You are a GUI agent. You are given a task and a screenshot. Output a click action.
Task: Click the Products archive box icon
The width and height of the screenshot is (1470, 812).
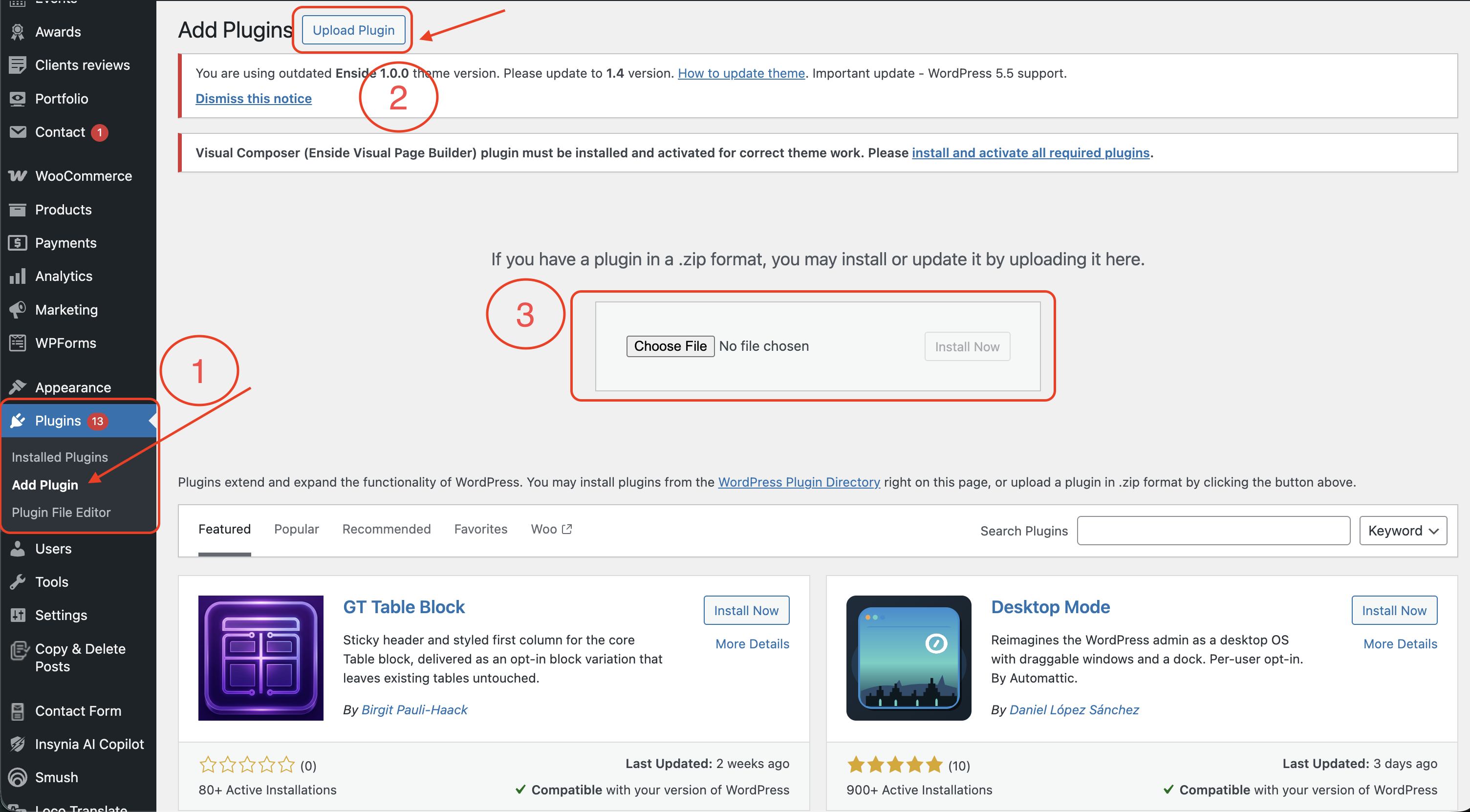point(18,210)
